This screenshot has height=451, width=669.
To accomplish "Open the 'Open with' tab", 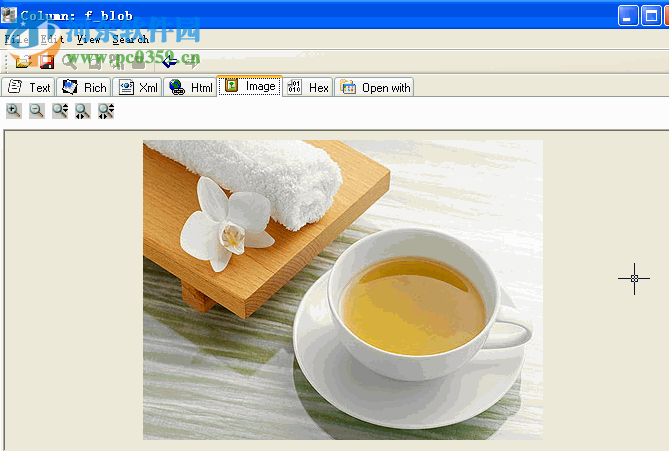I will pyautogui.click(x=374, y=87).
